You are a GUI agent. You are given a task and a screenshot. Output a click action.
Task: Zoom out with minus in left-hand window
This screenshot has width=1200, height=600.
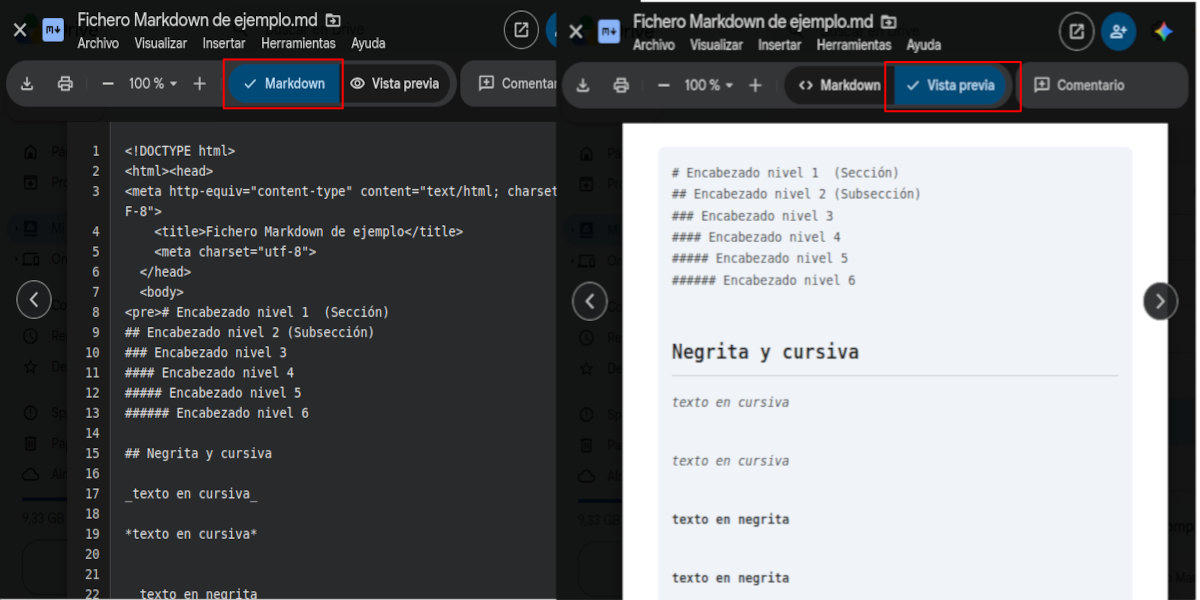pos(108,84)
